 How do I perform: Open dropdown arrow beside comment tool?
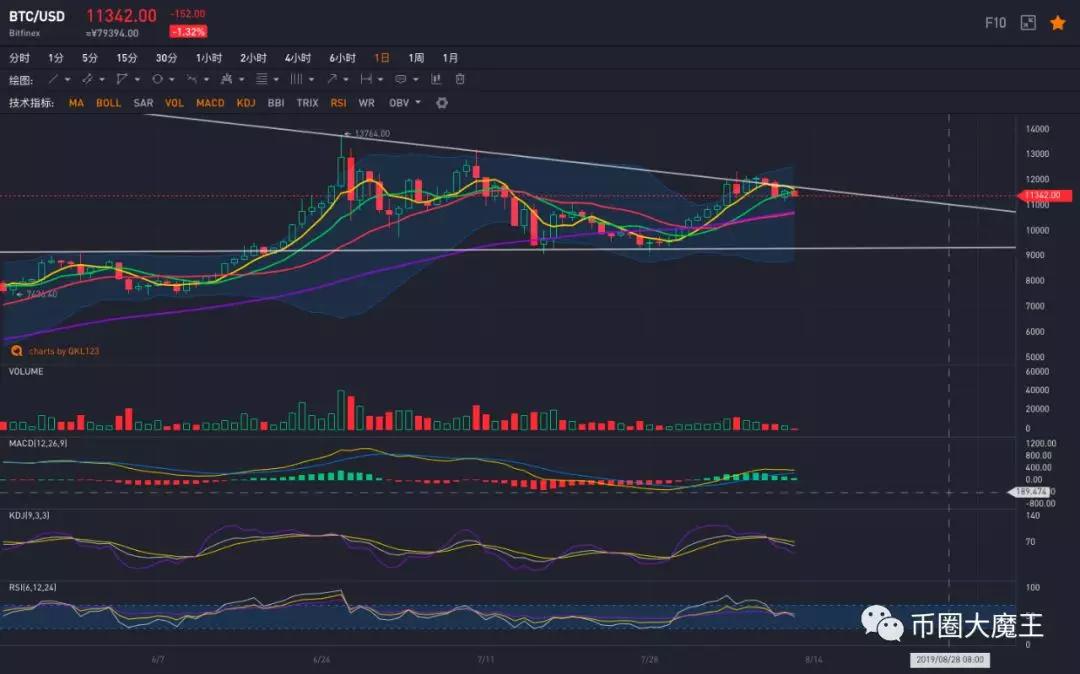tap(415, 80)
